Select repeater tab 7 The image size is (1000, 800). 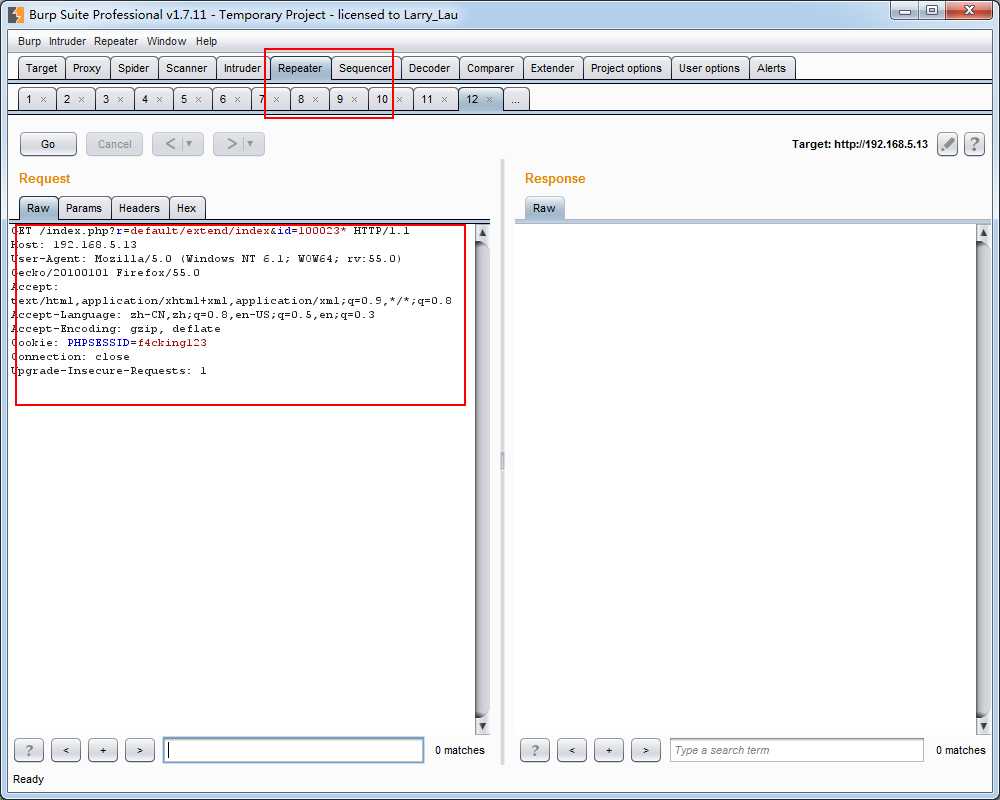tap(261, 100)
